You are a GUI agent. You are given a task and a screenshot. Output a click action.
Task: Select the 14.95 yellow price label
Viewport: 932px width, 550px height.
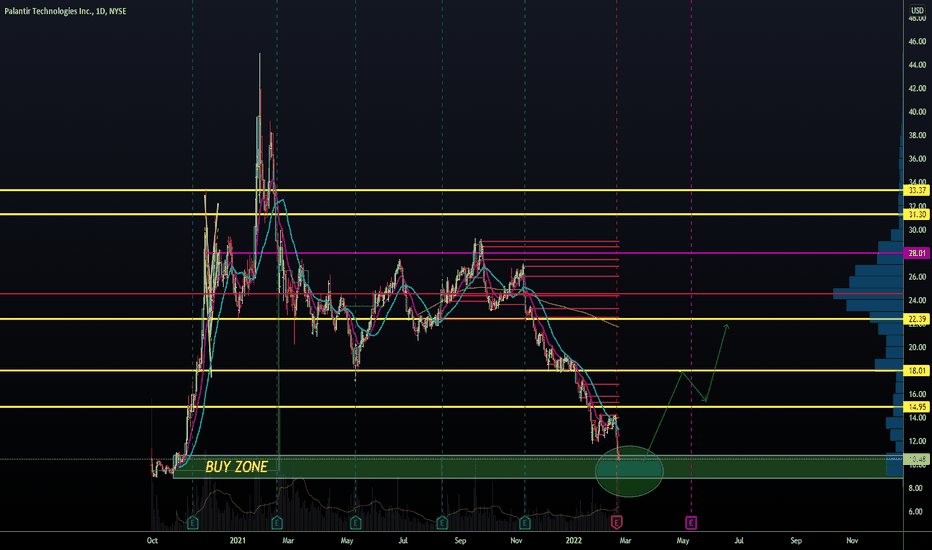[x=917, y=407]
